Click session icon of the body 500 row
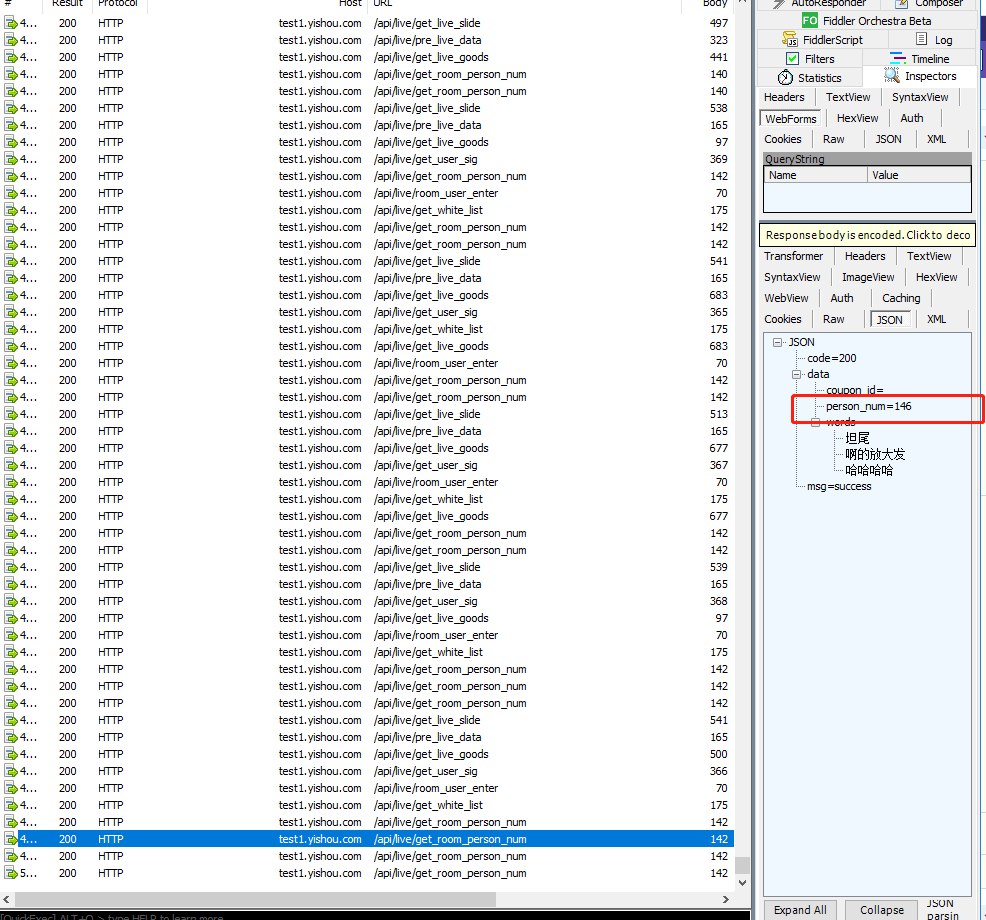The image size is (986, 920). [x=11, y=754]
